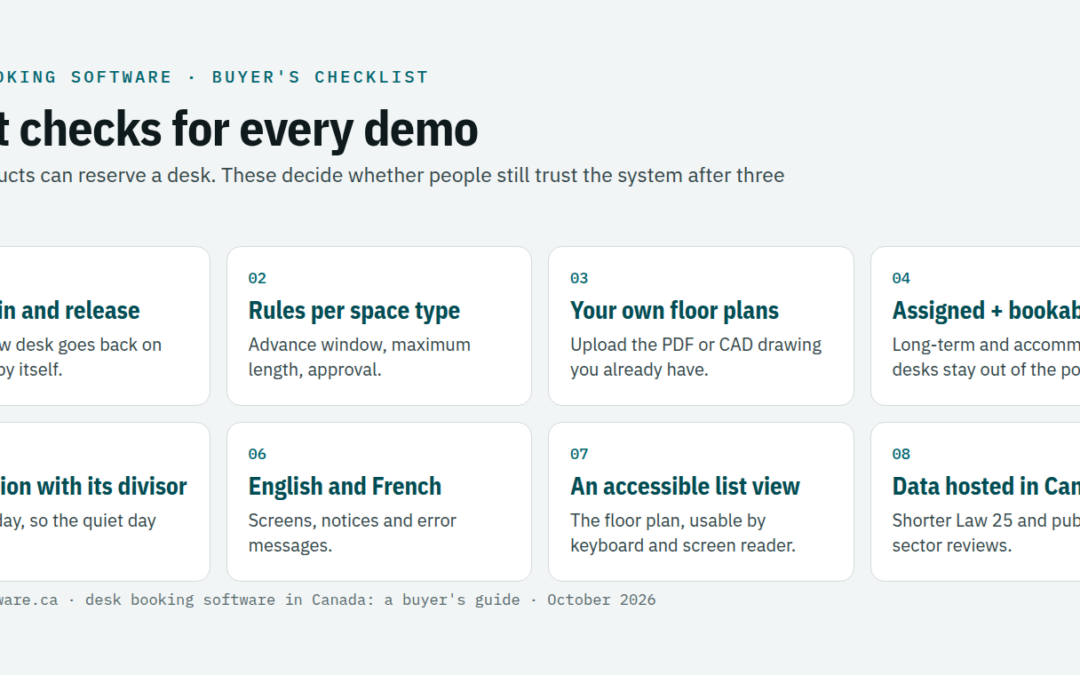Click card number 04
Viewport: 1080px width, 675px height.
(x=901, y=278)
